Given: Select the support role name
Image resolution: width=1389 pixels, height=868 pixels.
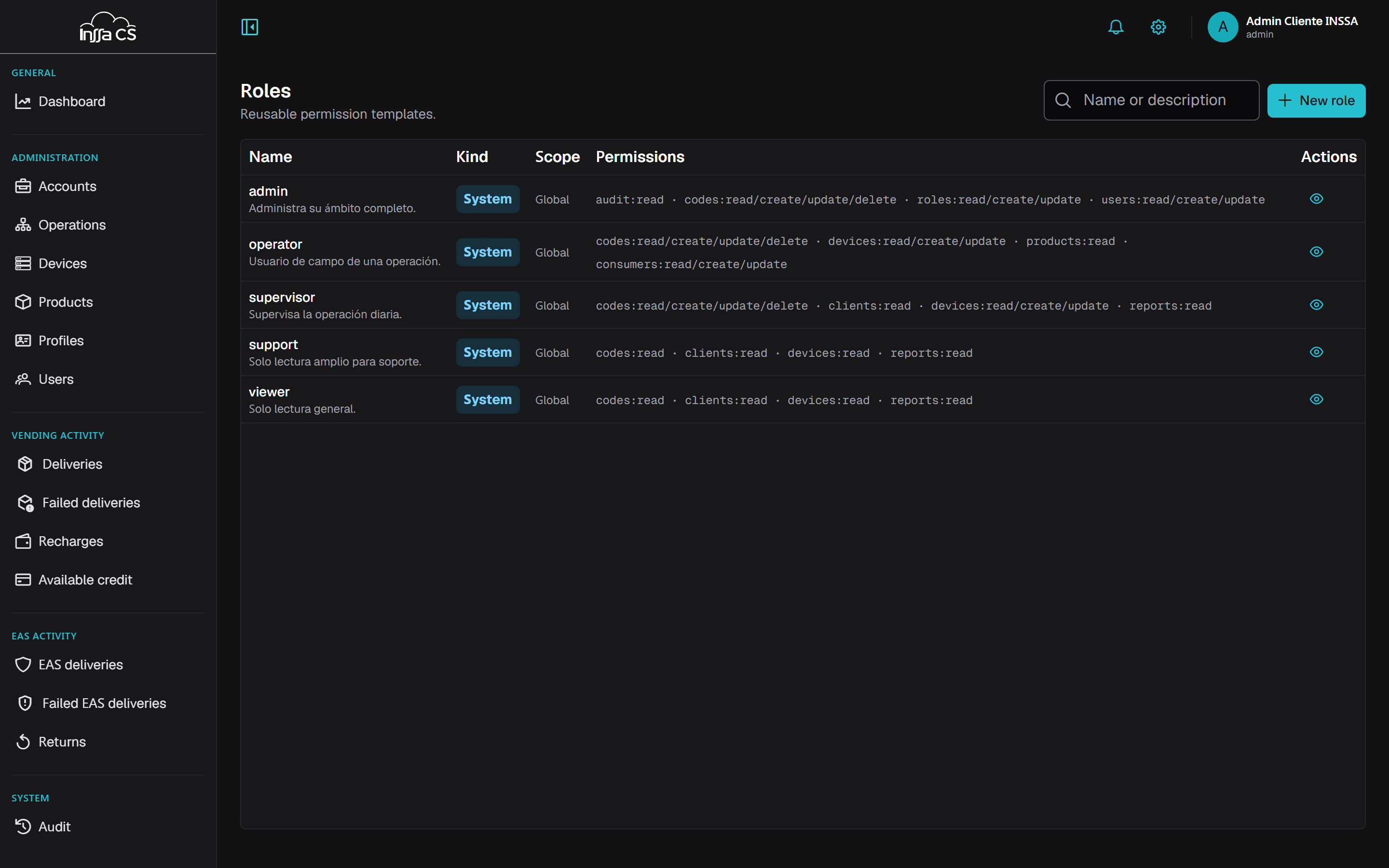Looking at the screenshot, I should [273, 344].
